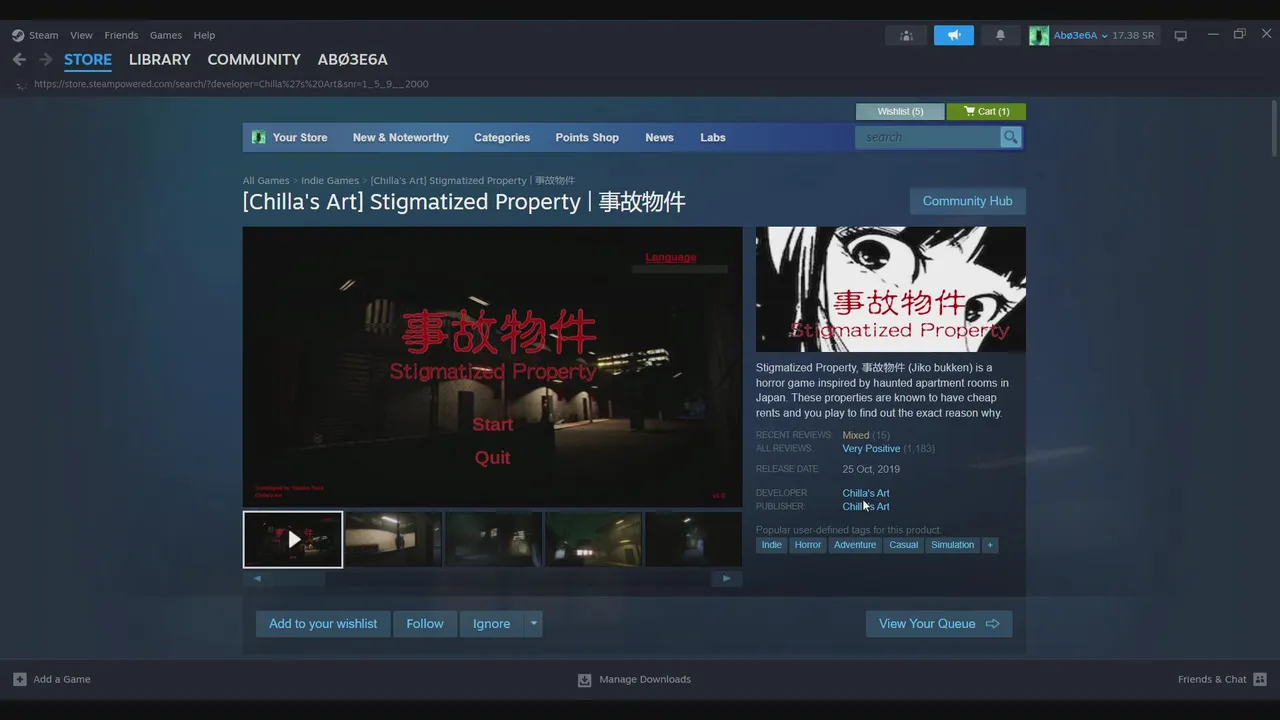
Task: Open the Cart (1) button
Action: (986, 111)
